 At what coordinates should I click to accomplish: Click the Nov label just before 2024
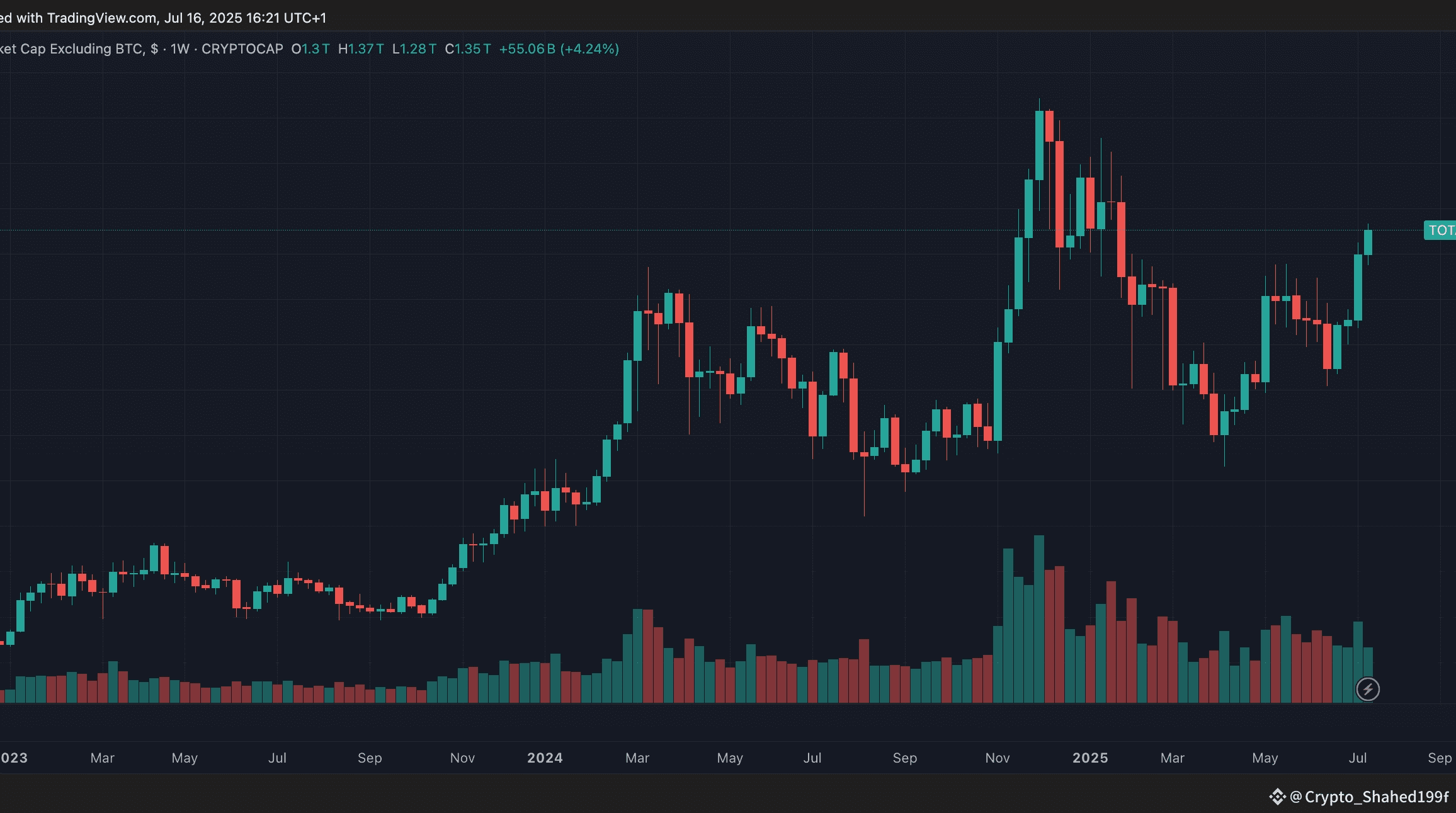462,758
